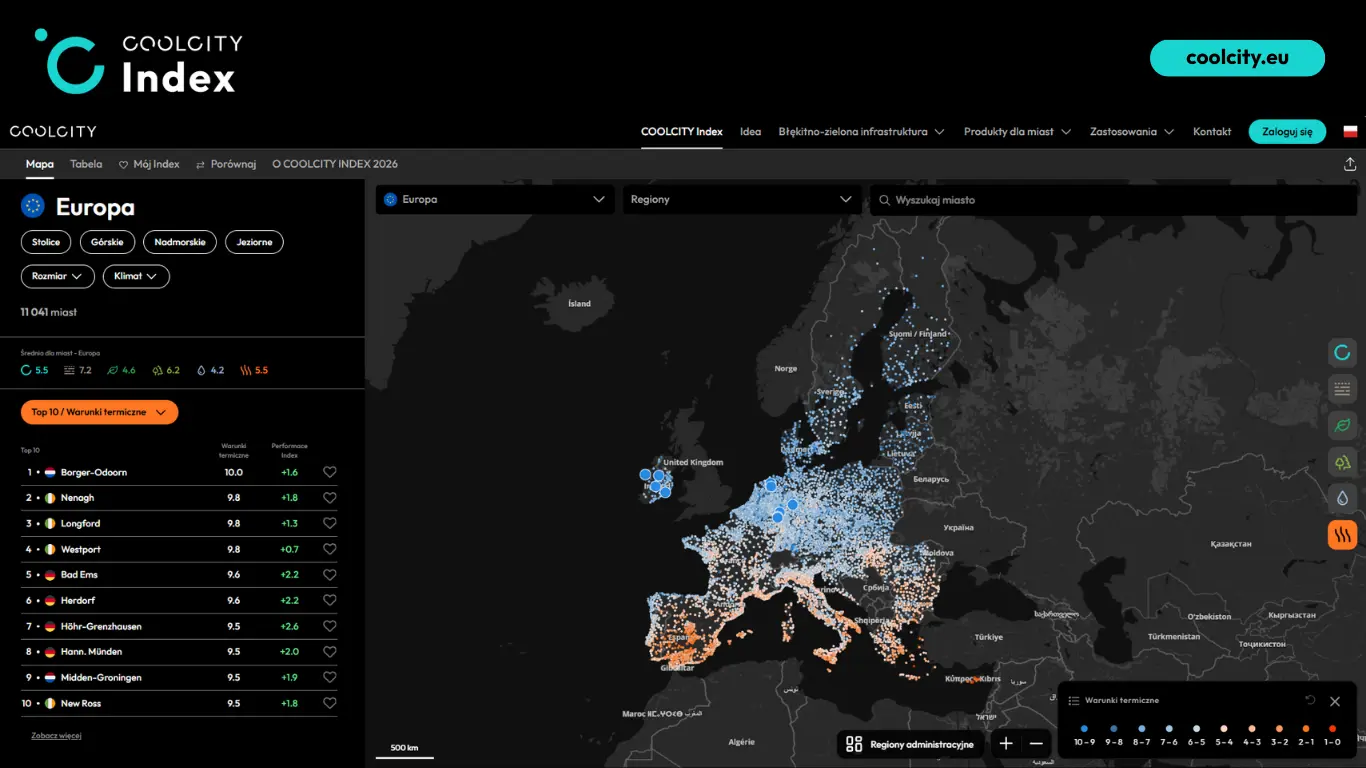Favorite Höhr-Grenzhausen with the heart icon
The image size is (1366, 768).
[329, 626]
